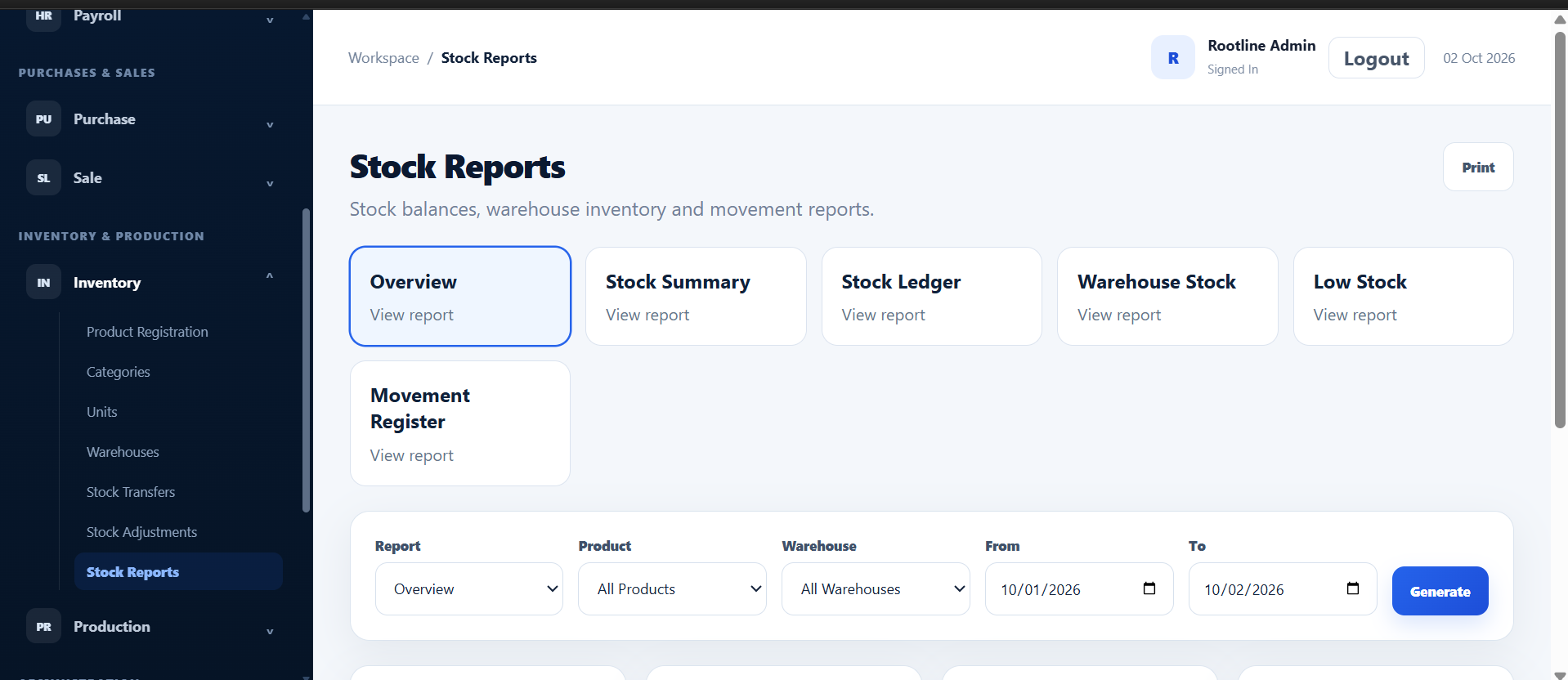Open Product Registration in sidebar
1568x680 pixels.
pyautogui.click(x=147, y=332)
